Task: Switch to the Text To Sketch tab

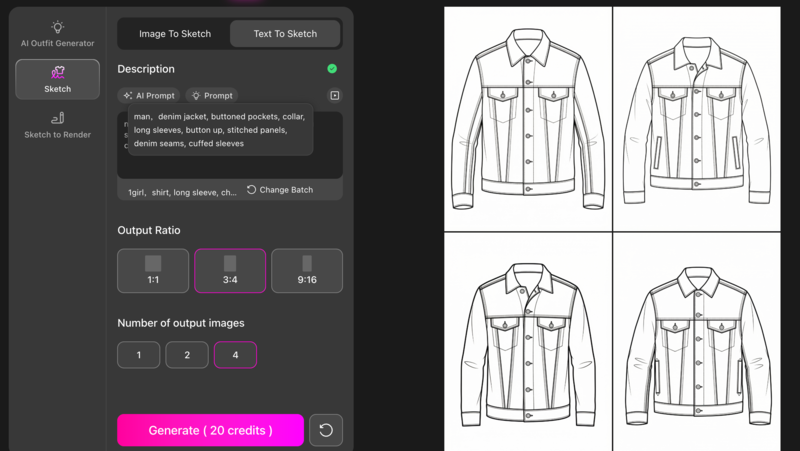Action: click(x=285, y=34)
